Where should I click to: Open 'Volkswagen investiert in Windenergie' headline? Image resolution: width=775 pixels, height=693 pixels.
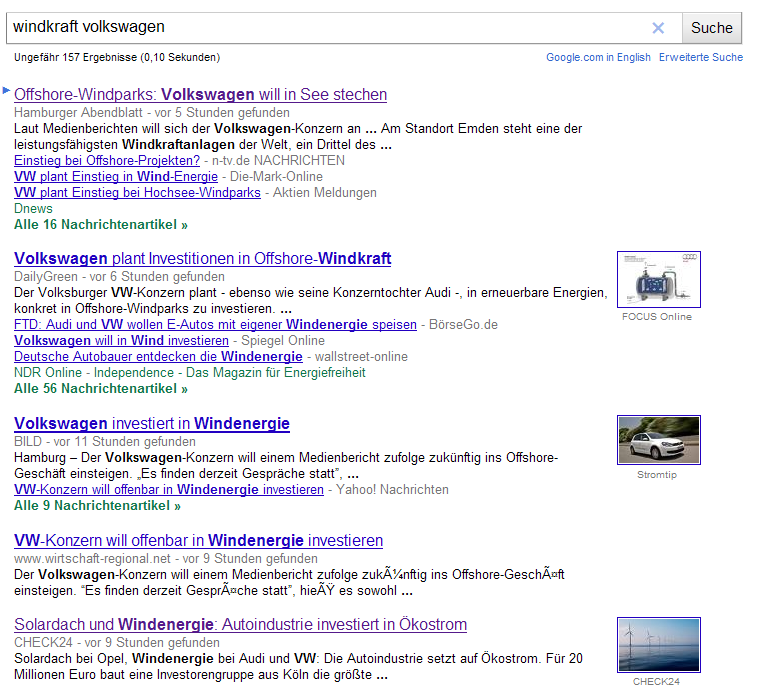(152, 424)
